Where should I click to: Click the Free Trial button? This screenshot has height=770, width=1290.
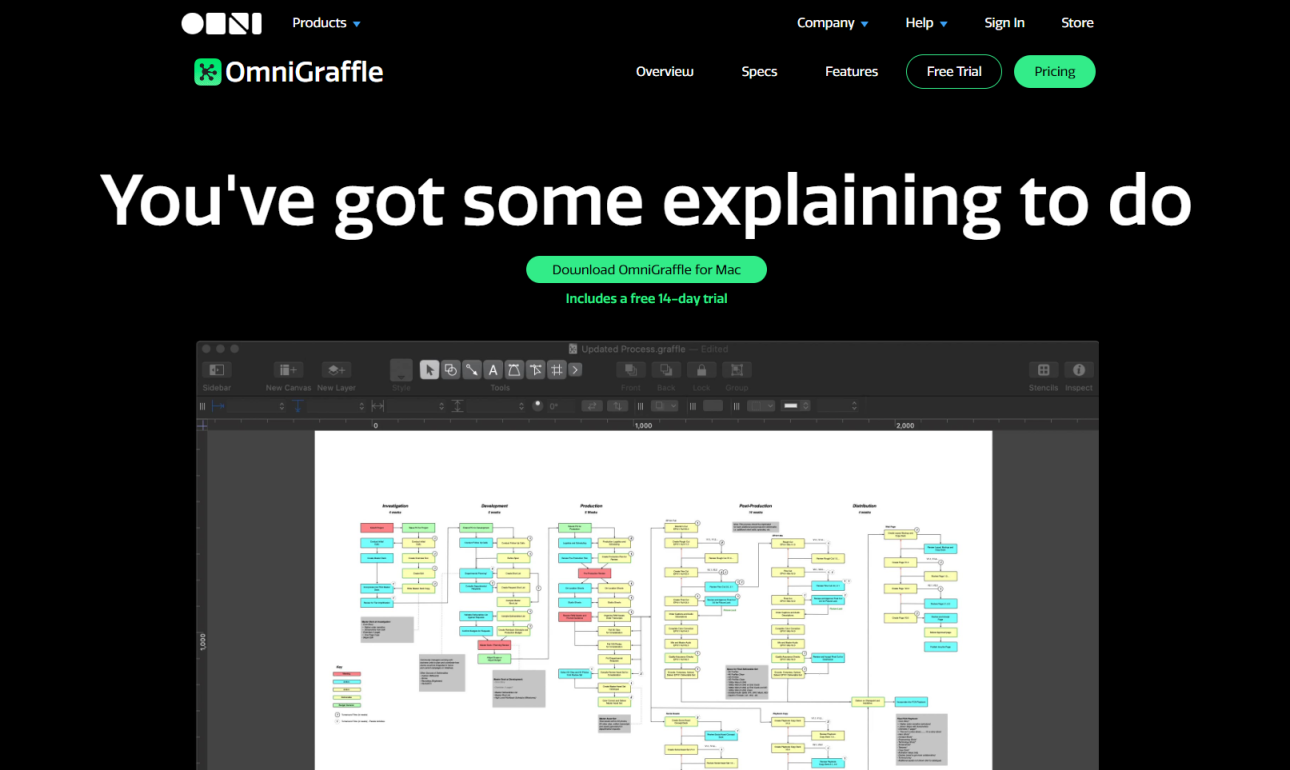click(x=954, y=72)
